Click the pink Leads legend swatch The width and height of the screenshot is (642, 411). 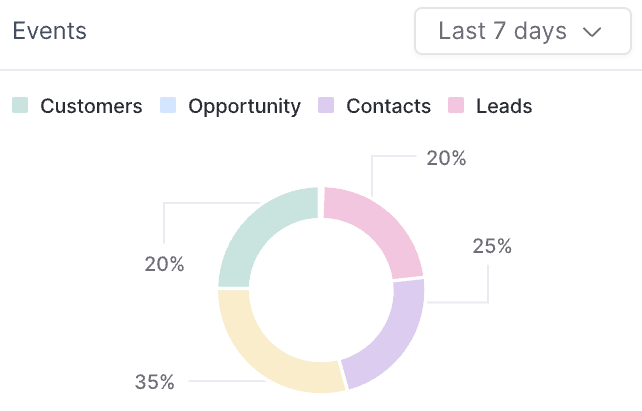(x=456, y=106)
